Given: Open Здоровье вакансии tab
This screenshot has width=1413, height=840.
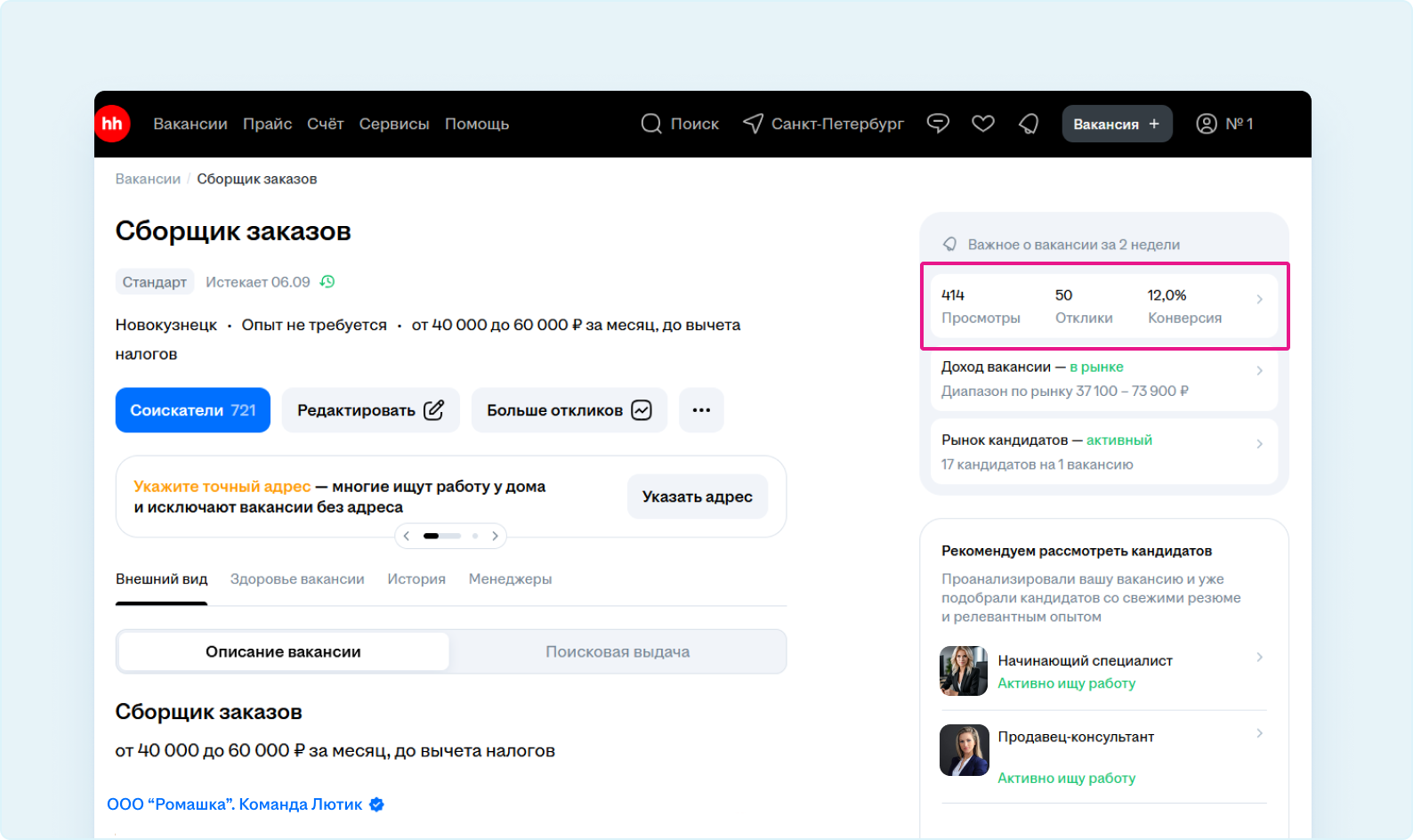Looking at the screenshot, I should [x=297, y=579].
